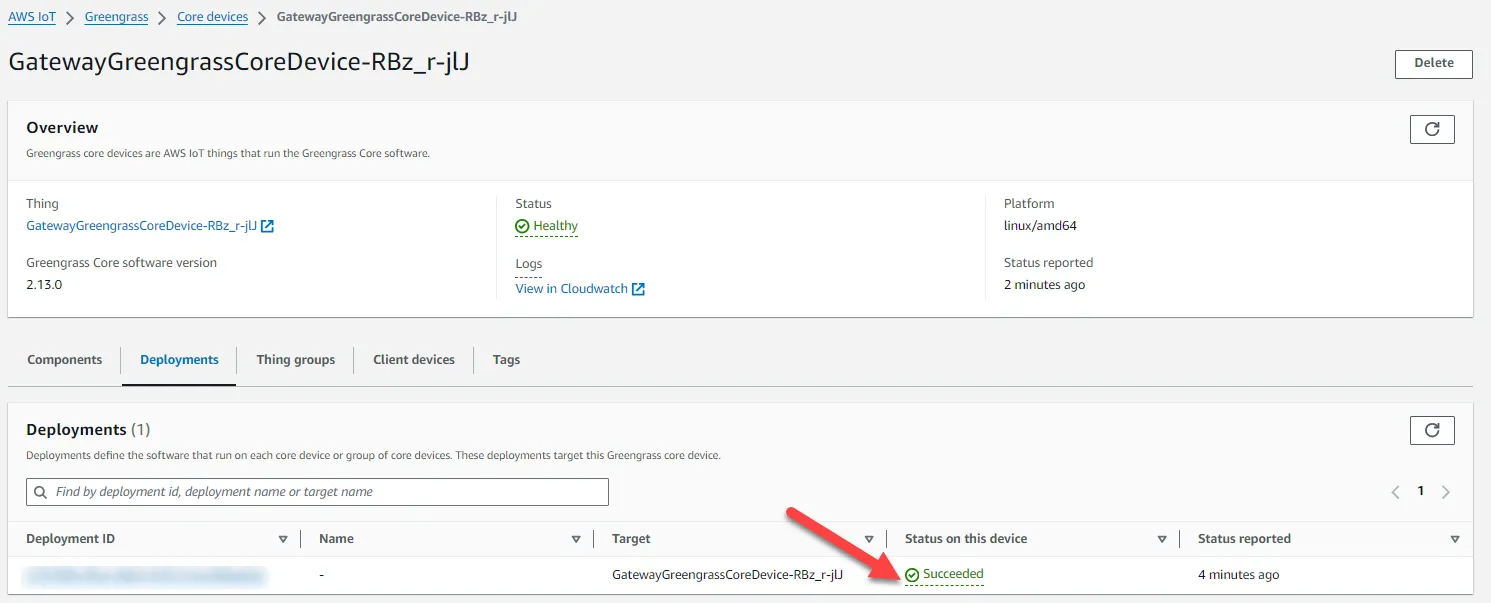This screenshot has height=603, width=1491.
Task: Refresh the Overview panel
Action: [1432, 129]
